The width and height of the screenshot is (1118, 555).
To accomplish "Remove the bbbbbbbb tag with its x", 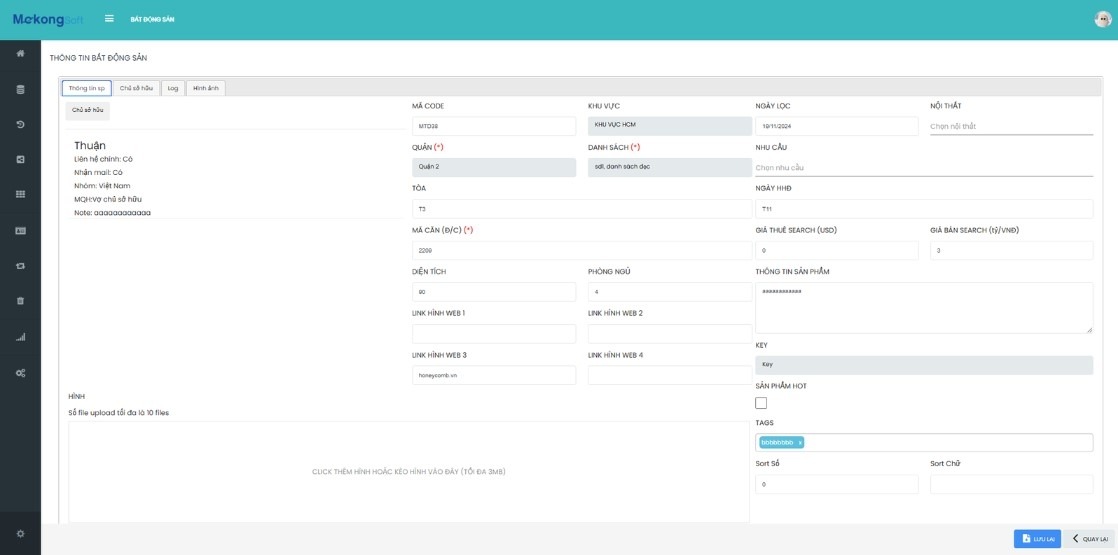I will [x=800, y=442].
